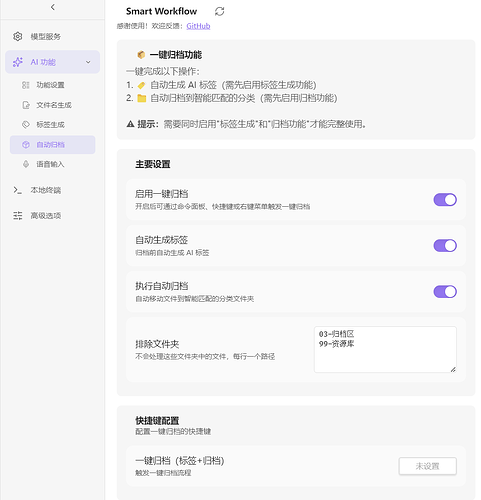Click the 文件名生成 file icon
The width and height of the screenshot is (481, 500).
coord(26,105)
